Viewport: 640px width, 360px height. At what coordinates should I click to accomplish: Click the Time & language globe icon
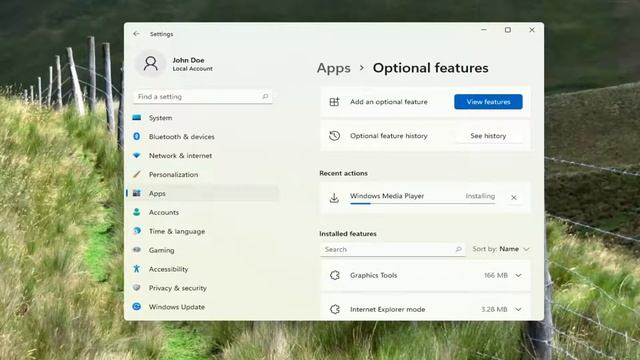(x=137, y=231)
